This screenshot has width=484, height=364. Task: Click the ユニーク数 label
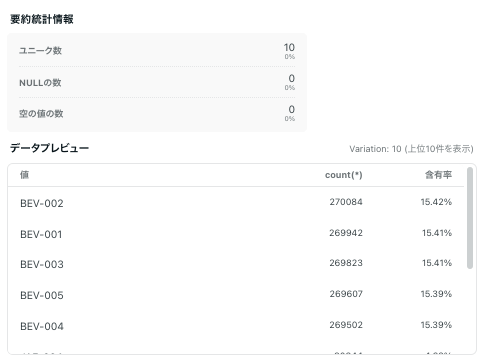[x=40, y=51]
